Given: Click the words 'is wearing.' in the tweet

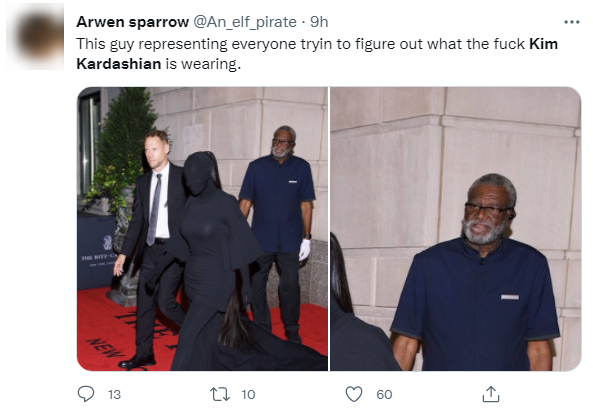Looking at the screenshot, I should coord(203,64).
